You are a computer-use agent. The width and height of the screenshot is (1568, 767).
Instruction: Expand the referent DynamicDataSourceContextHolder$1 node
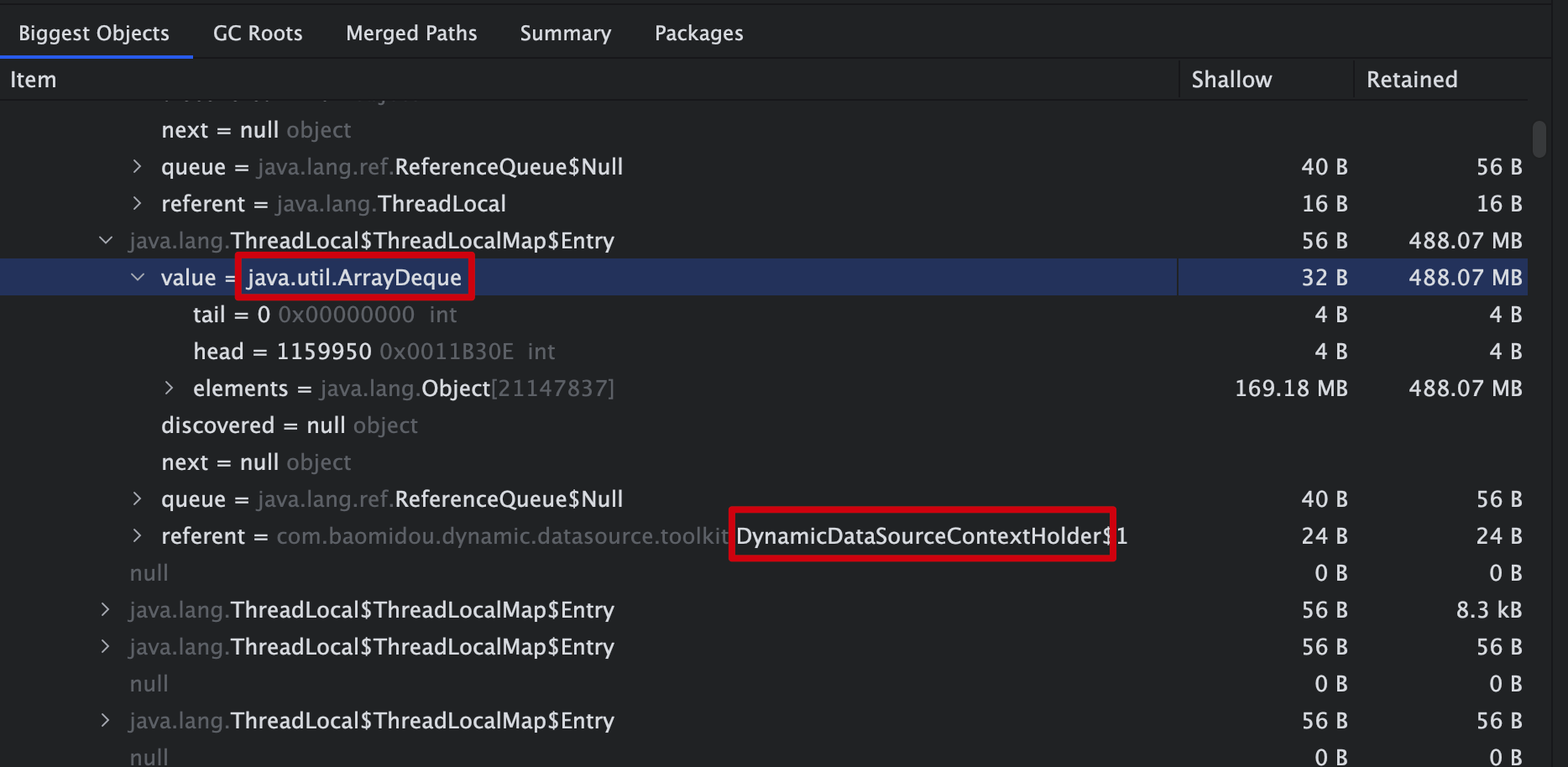tap(137, 535)
